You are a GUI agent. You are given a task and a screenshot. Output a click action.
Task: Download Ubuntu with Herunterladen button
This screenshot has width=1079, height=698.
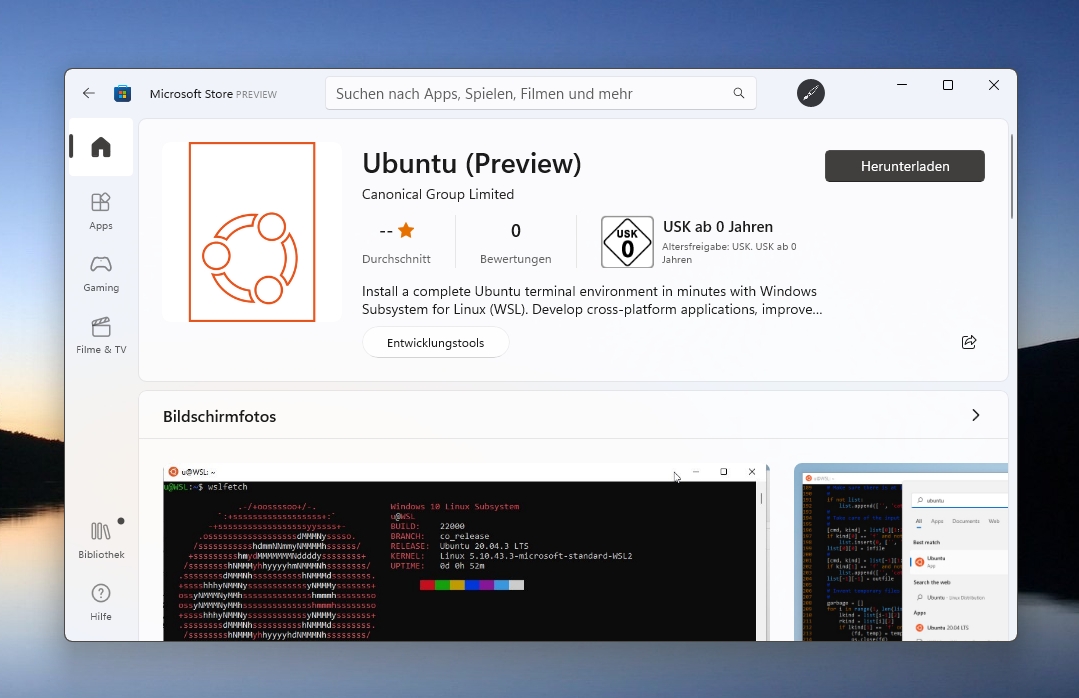tap(905, 166)
